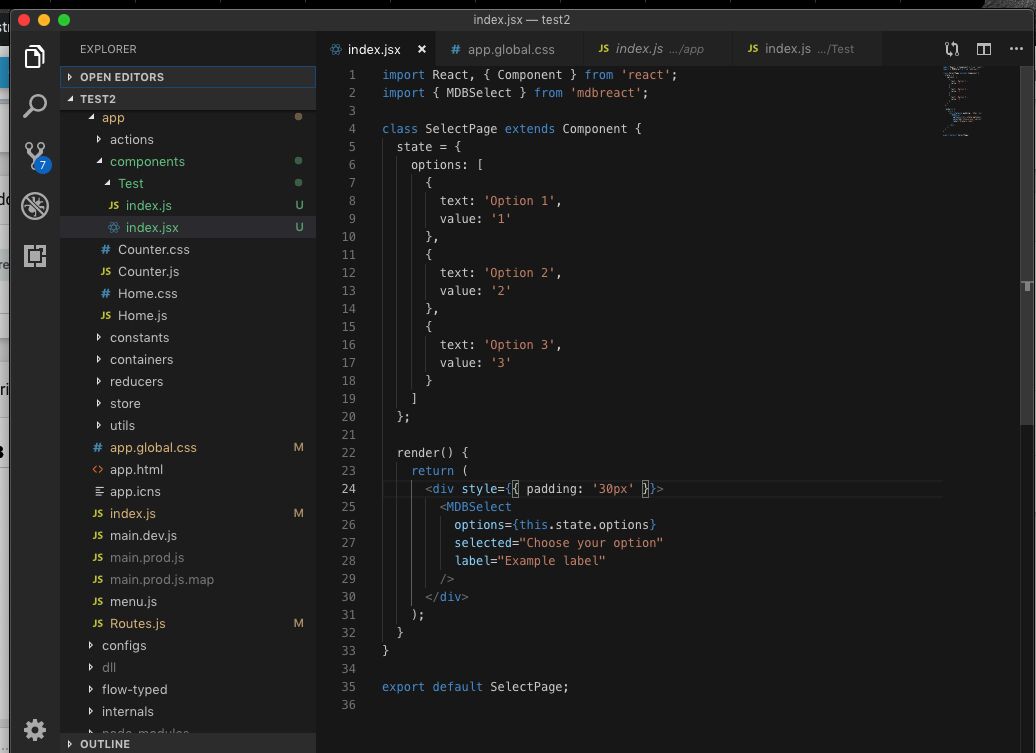The image size is (1036, 753).
Task: Open Source Control view with 7 badge
Action: pyautogui.click(x=36, y=157)
